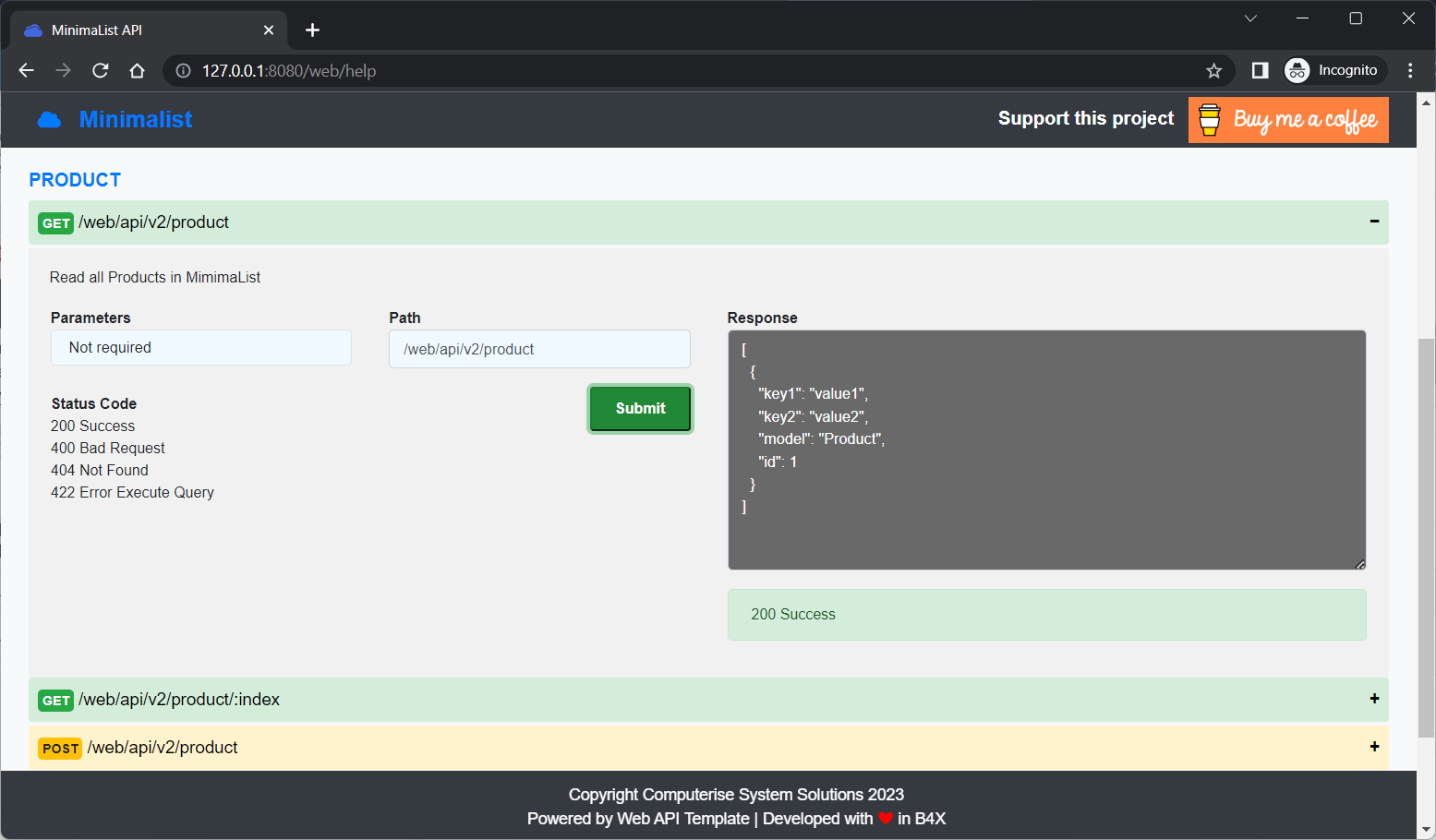Close the MinimaList API tab
This screenshot has width=1436, height=840.
(269, 30)
